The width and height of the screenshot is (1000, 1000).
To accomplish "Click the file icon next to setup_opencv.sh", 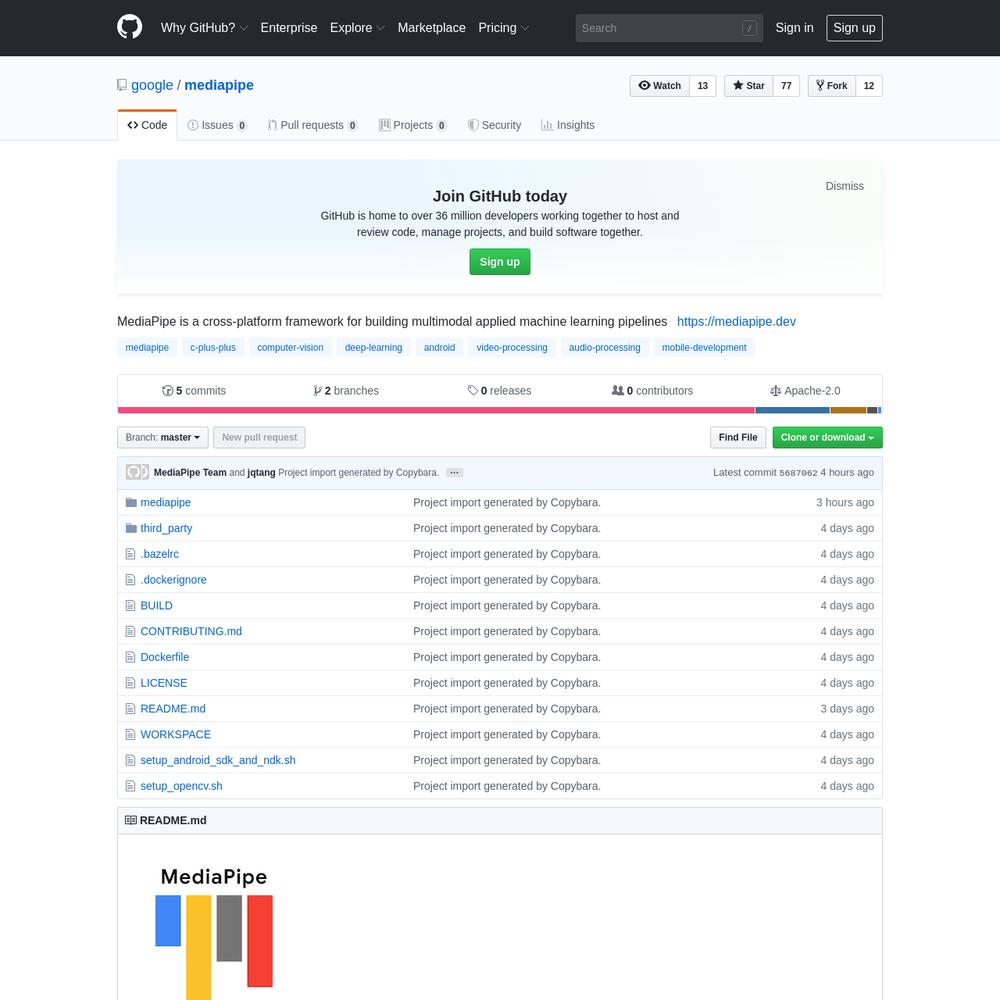I will click(131, 786).
